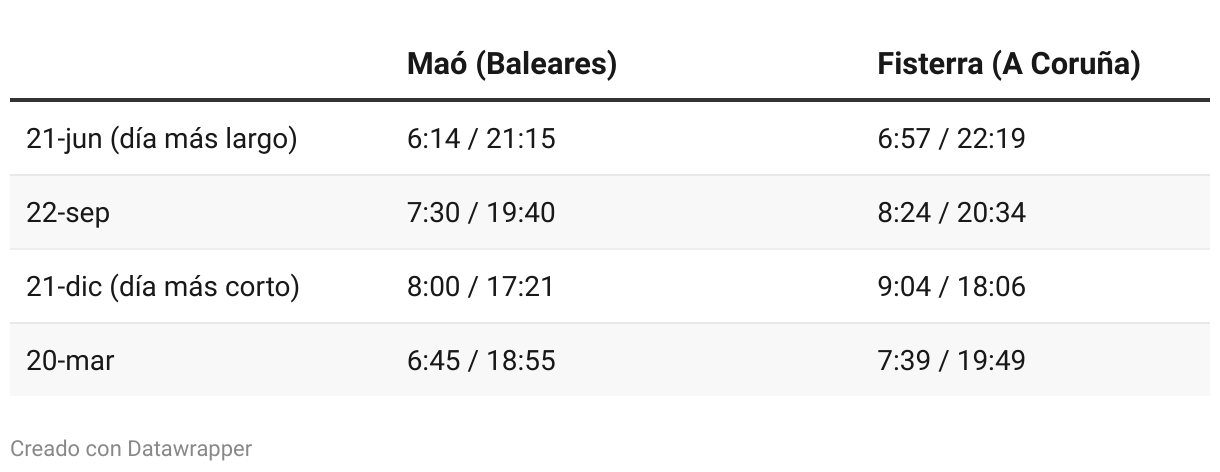
Task: Select the 21-jun (día más largo) row label
Action: (162, 139)
